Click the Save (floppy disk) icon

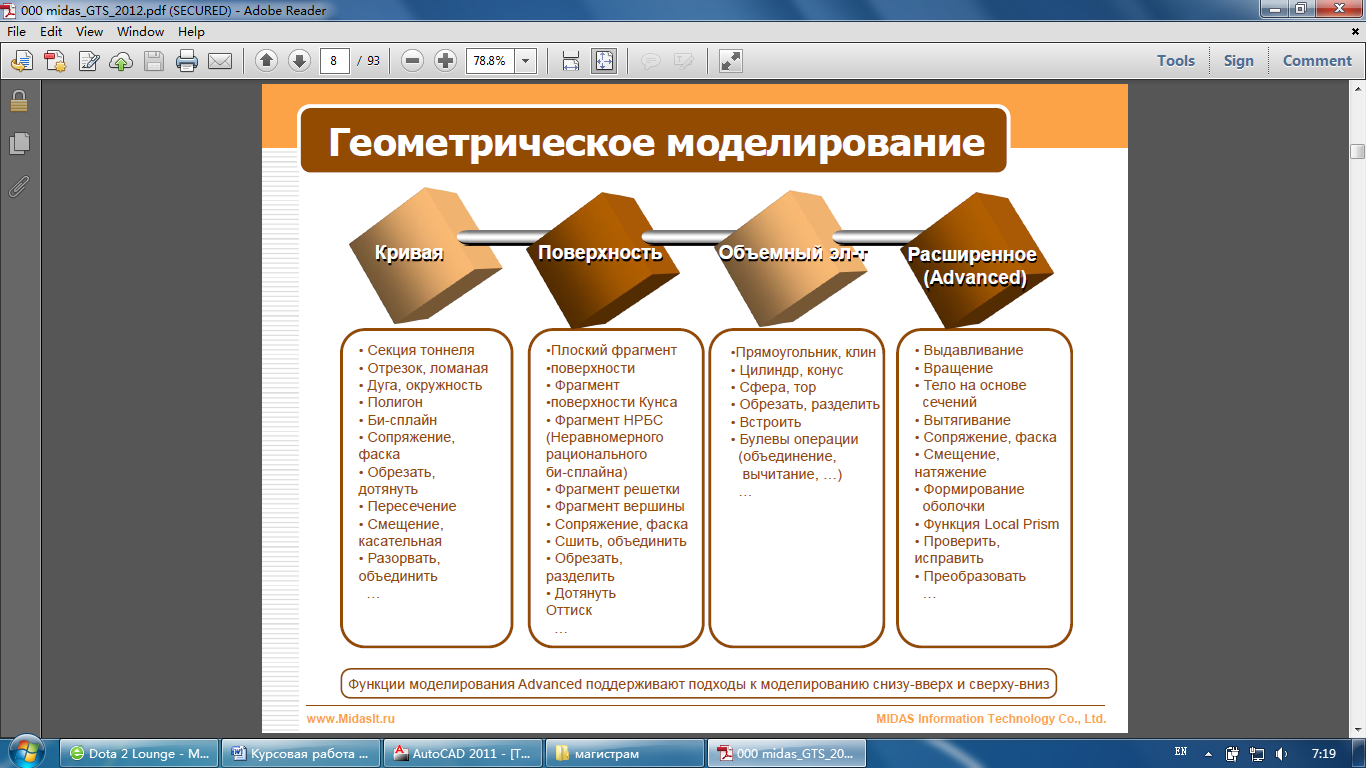154,61
